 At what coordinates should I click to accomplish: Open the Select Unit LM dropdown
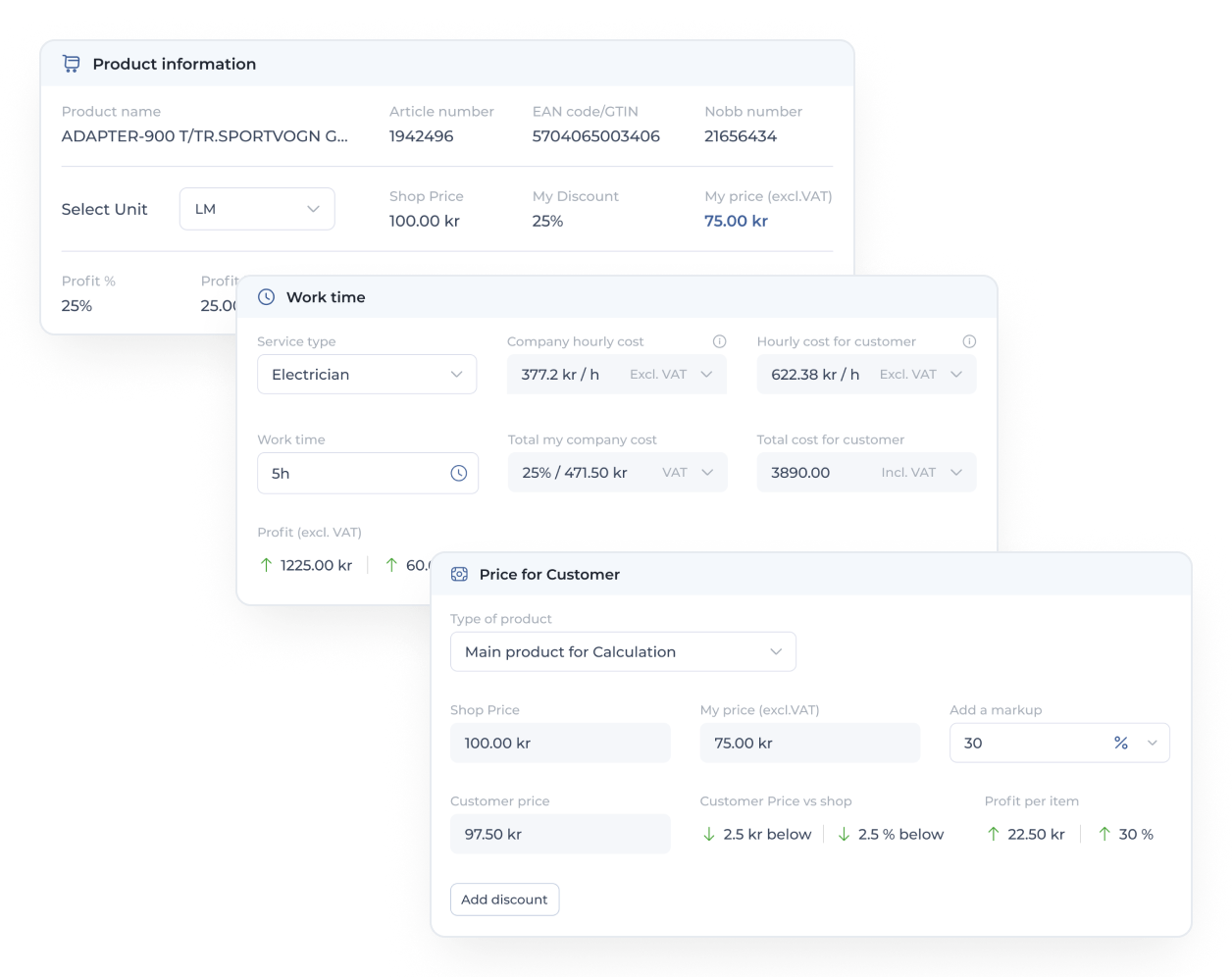tap(257, 209)
